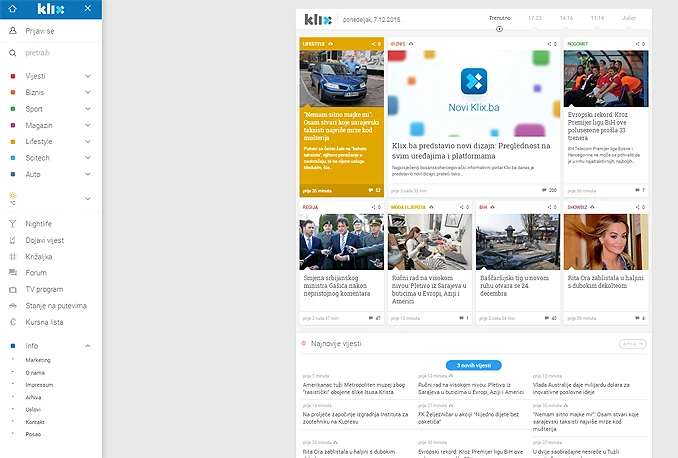Expand the Sport submenu chevron
Viewport: 678px width, 458px height.
[88, 109]
